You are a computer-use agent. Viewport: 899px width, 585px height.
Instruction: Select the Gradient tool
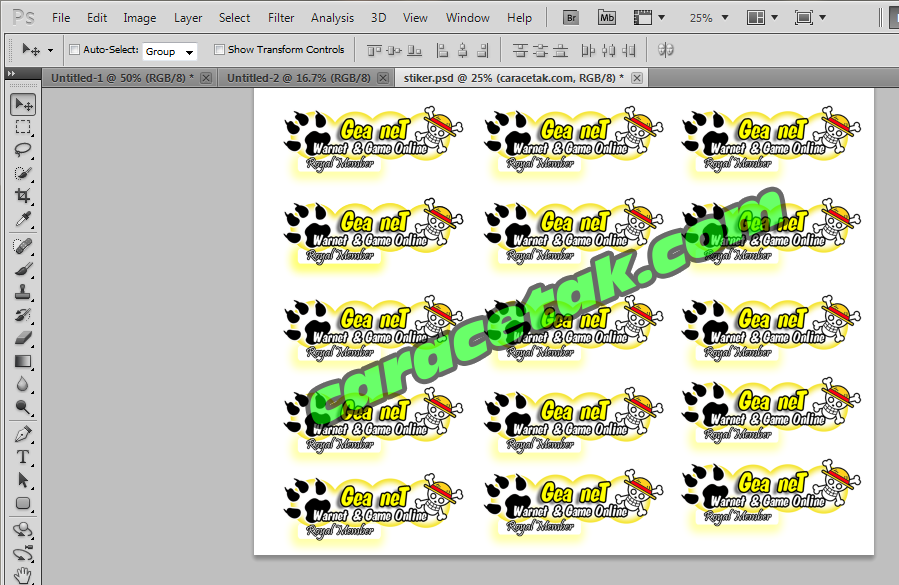(23, 361)
